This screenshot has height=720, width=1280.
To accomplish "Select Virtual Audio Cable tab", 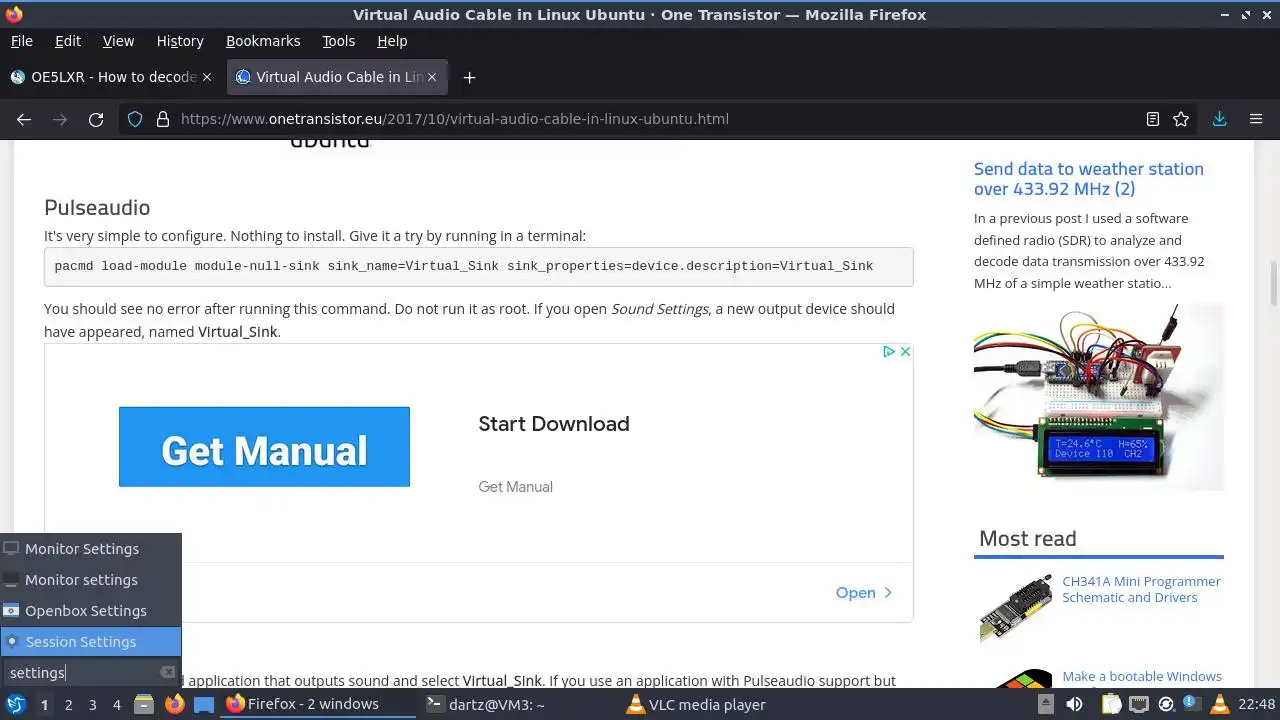I will click(337, 77).
